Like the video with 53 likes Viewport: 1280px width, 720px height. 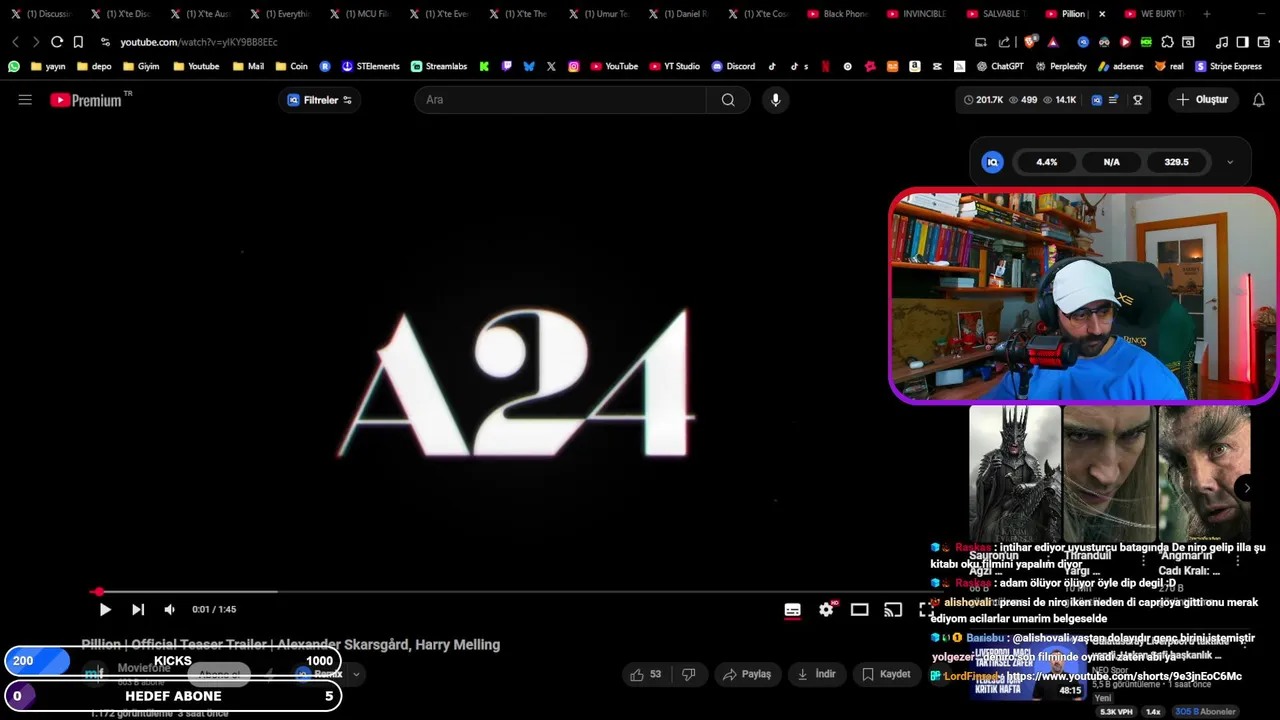click(x=645, y=674)
